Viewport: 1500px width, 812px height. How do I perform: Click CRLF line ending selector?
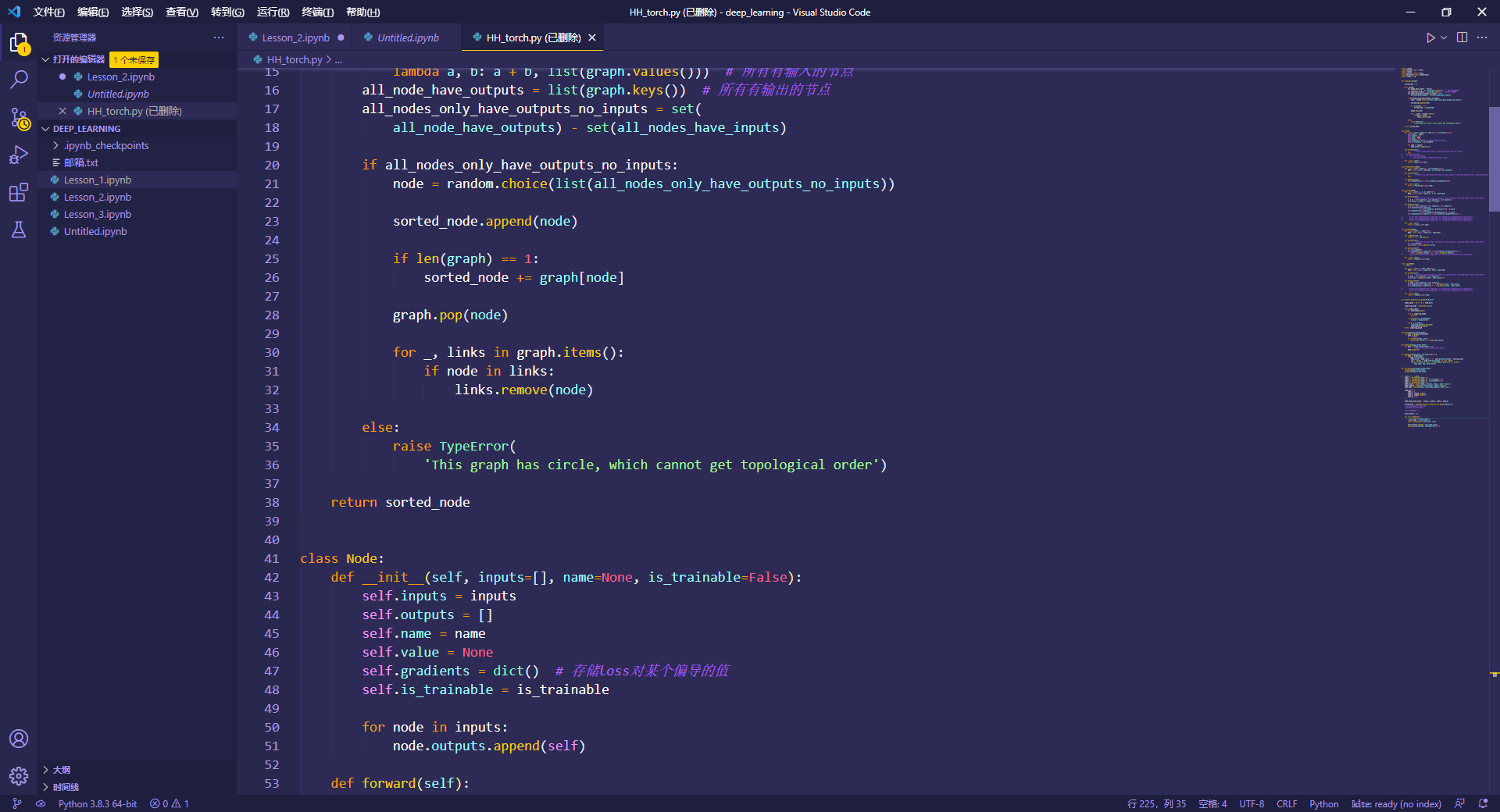(1287, 803)
